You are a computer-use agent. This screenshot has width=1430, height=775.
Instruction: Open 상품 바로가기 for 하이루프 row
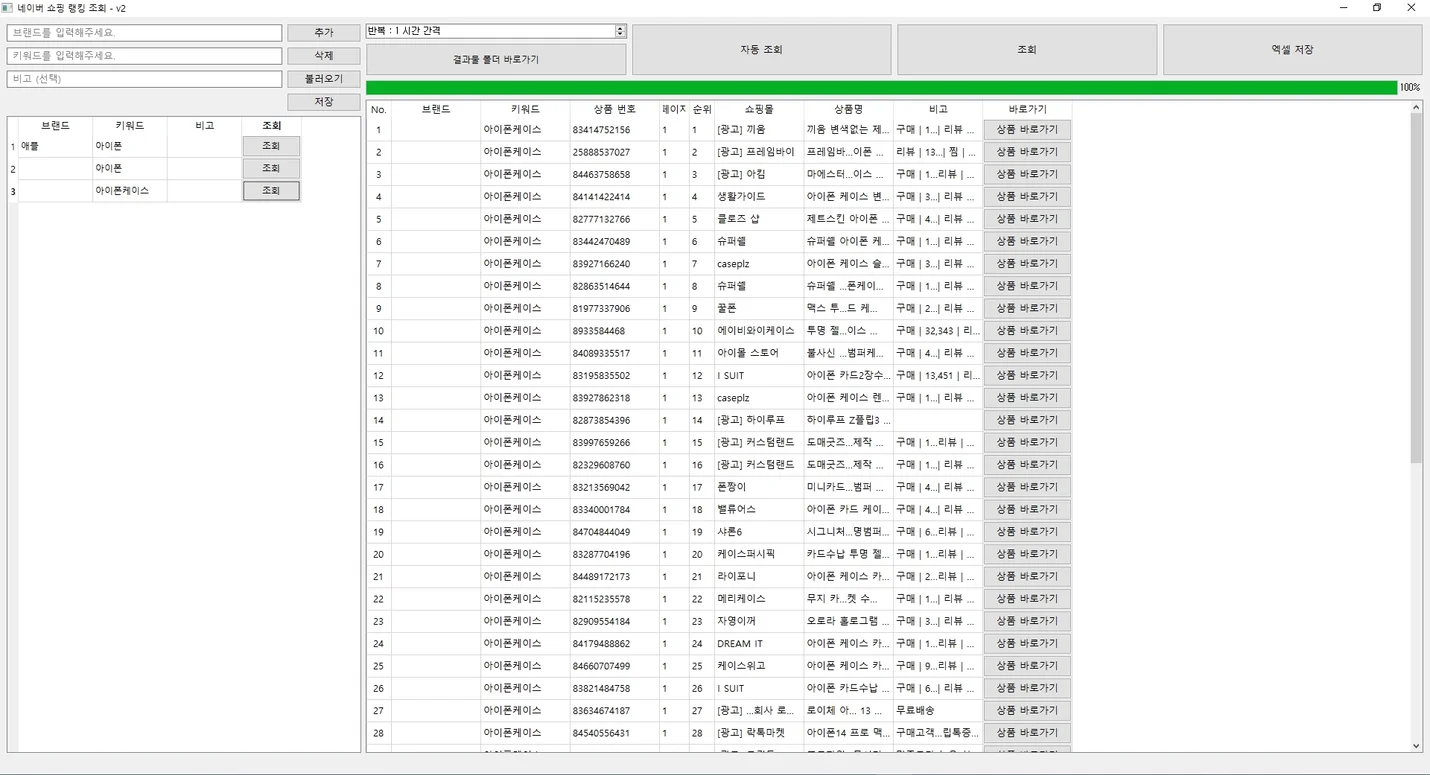coord(1027,420)
